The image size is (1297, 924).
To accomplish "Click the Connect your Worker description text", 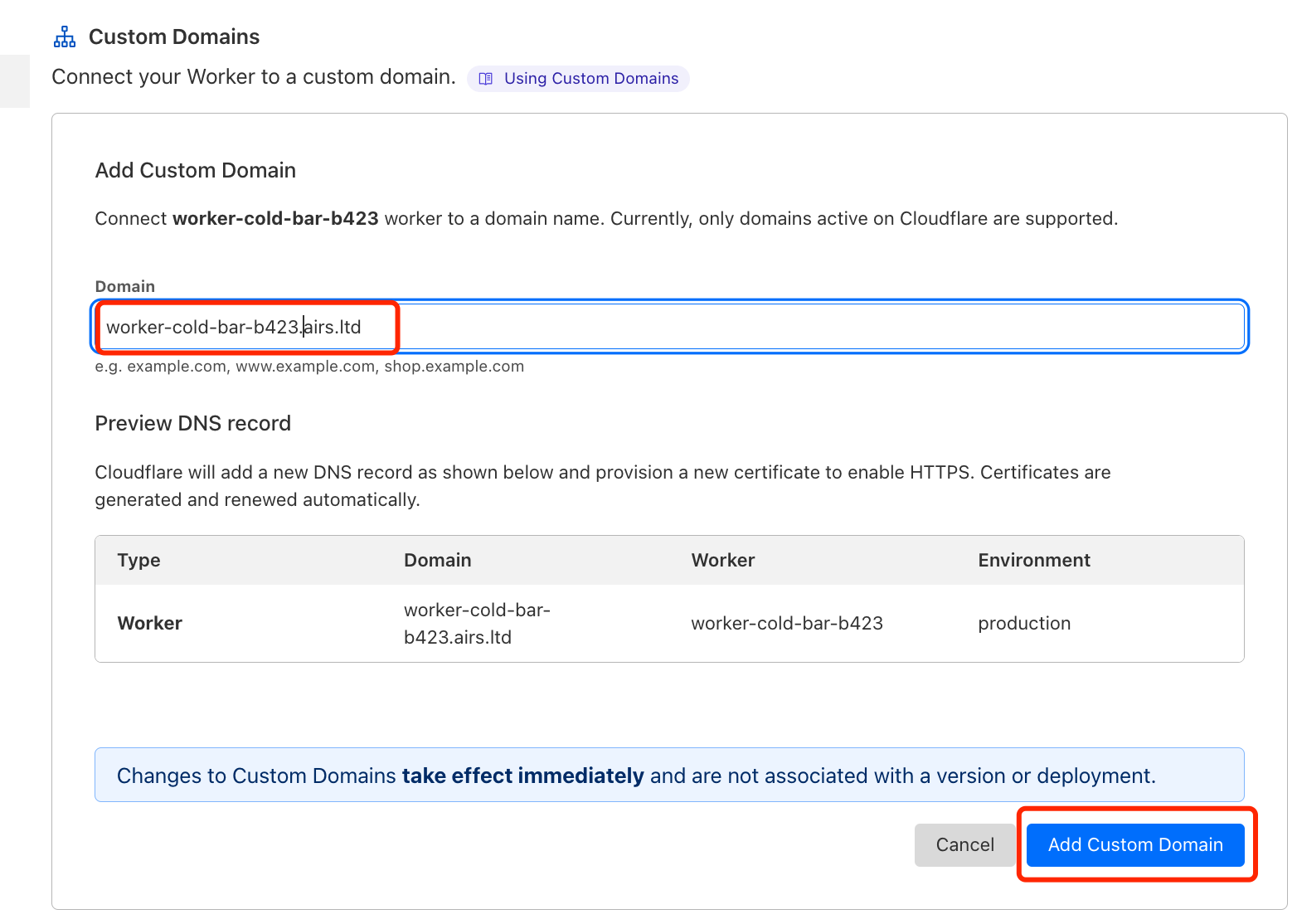I will tap(254, 77).
